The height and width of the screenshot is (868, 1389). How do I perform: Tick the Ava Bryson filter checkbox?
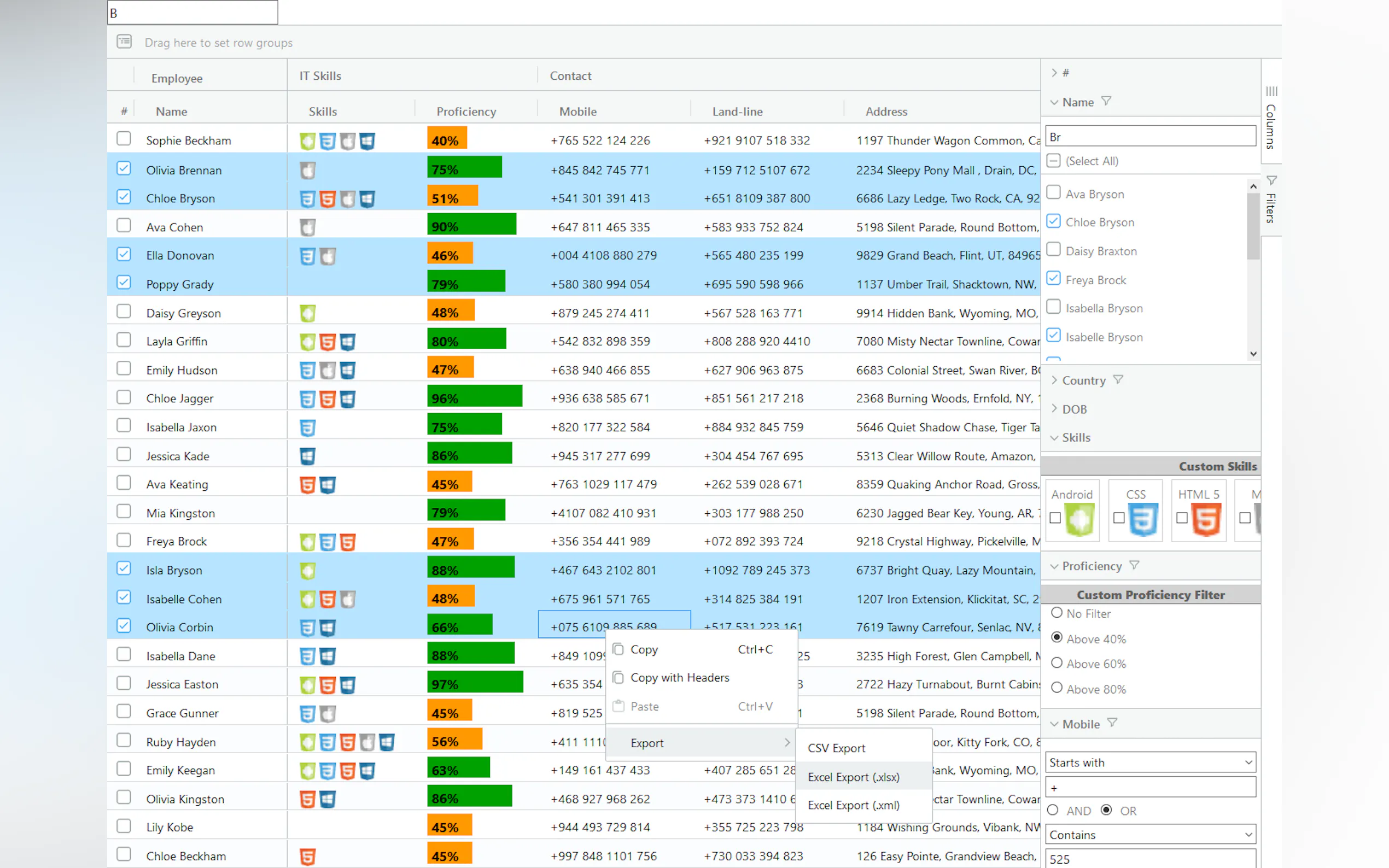pos(1053,192)
